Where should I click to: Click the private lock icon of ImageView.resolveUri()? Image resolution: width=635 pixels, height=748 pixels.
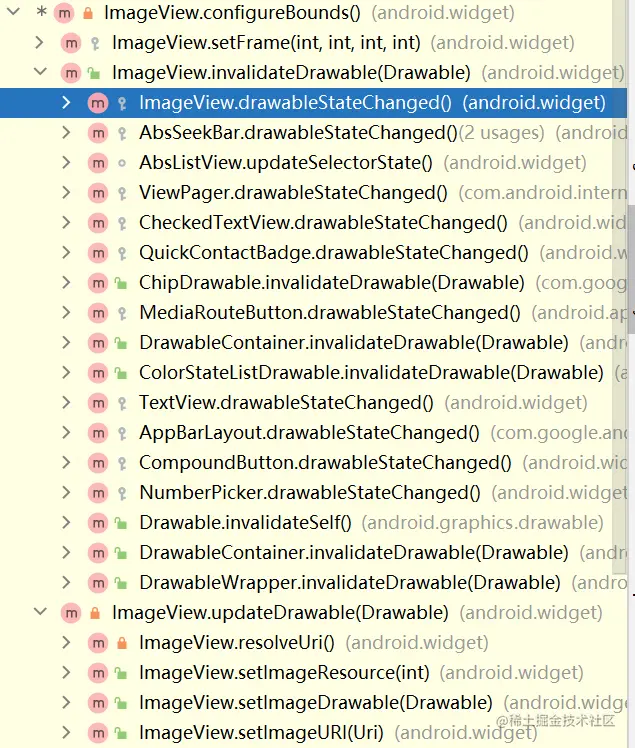coord(122,643)
